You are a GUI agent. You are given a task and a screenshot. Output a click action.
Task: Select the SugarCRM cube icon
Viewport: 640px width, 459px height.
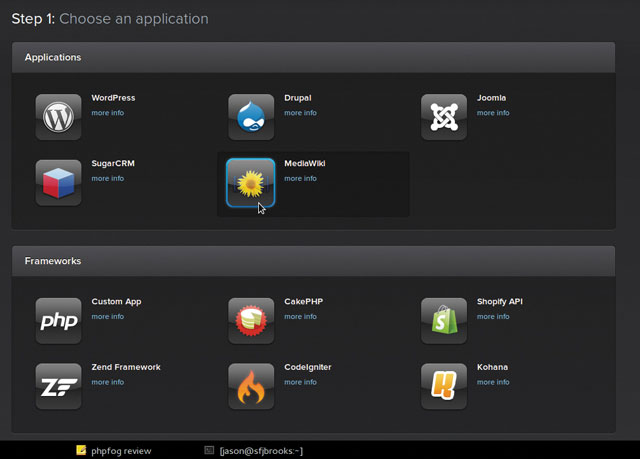pyautogui.click(x=58, y=182)
